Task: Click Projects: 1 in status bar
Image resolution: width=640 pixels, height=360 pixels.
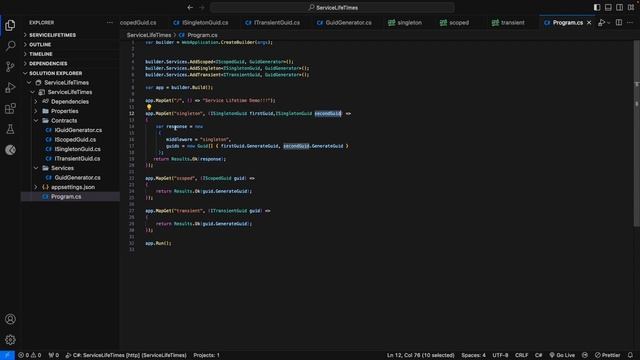Action: pyautogui.click(x=207, y=355)
